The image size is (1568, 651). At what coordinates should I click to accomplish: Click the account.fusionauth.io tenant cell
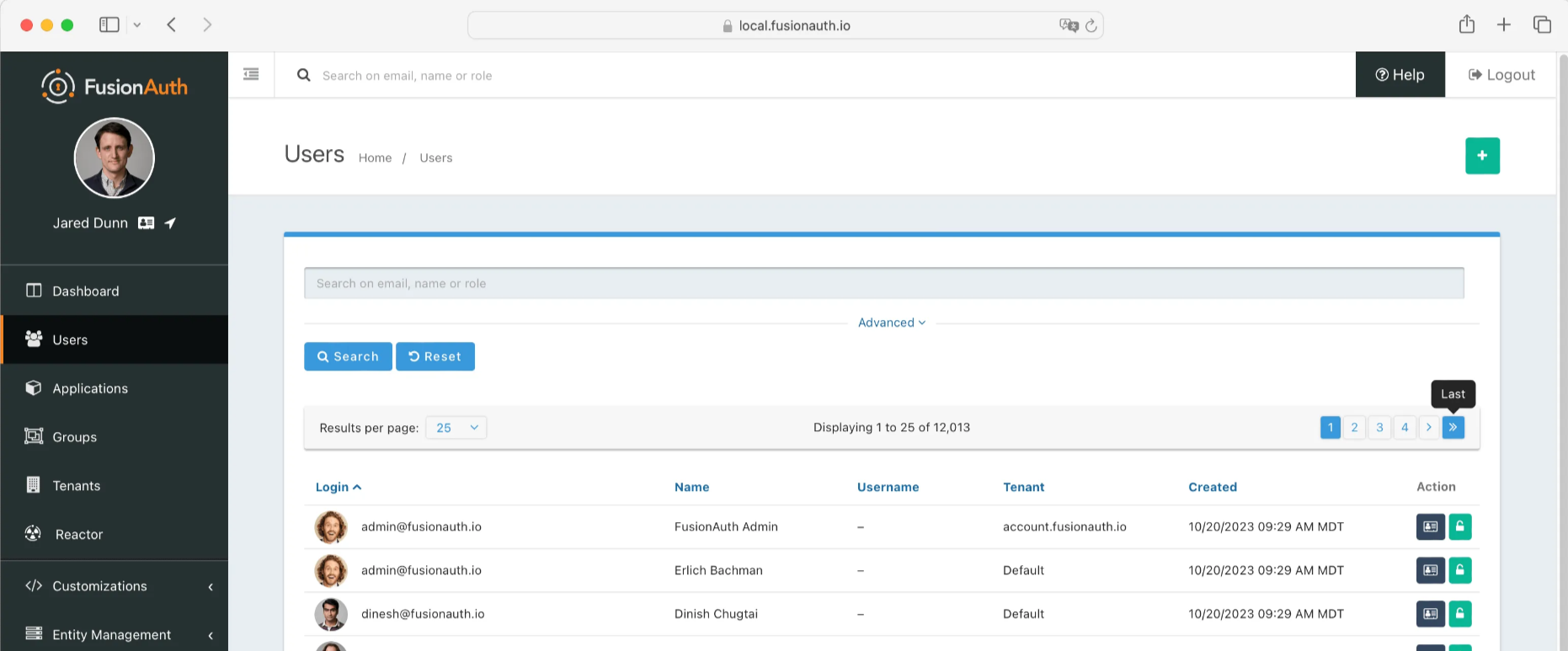1064,526
